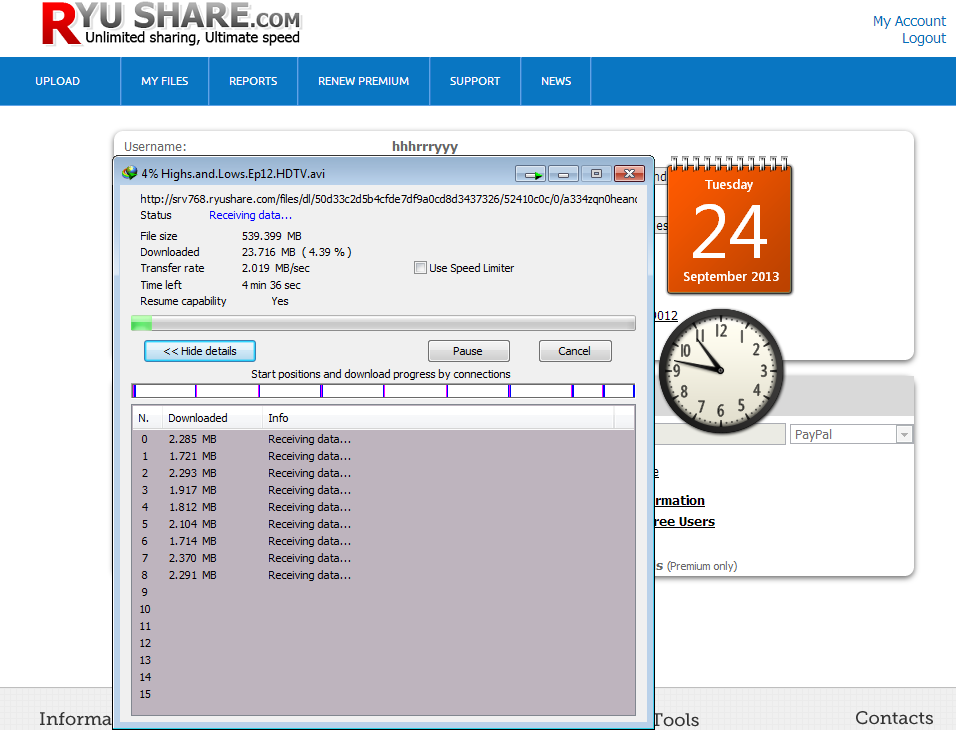Image resolution: width=956 pixels, height=730 pixels.
Task: Click the My Account link
Action: coord(909,21)
